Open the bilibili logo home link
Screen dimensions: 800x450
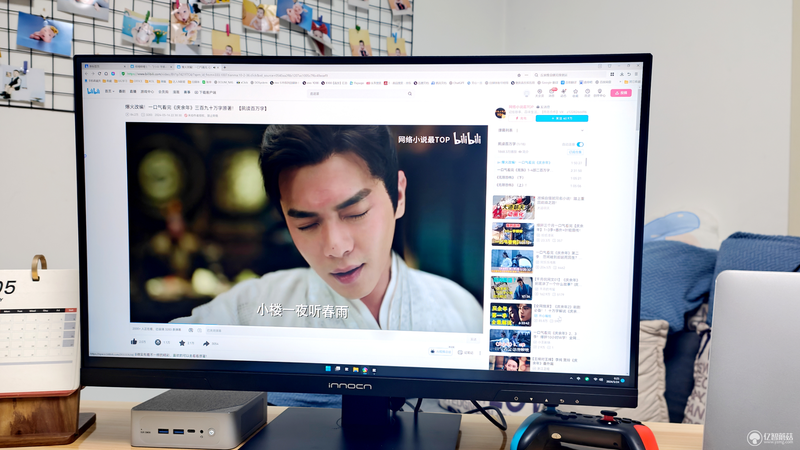pyautogui.click(x=93, y=91)
